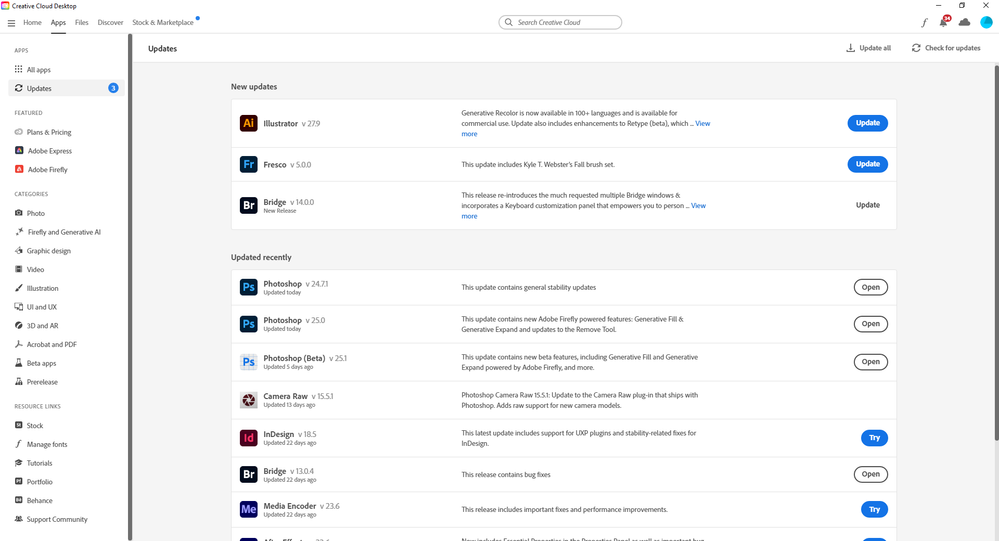Screen dimensions: 999x541
Task: Select Updates in the sidebar
Action: (66, 88)
